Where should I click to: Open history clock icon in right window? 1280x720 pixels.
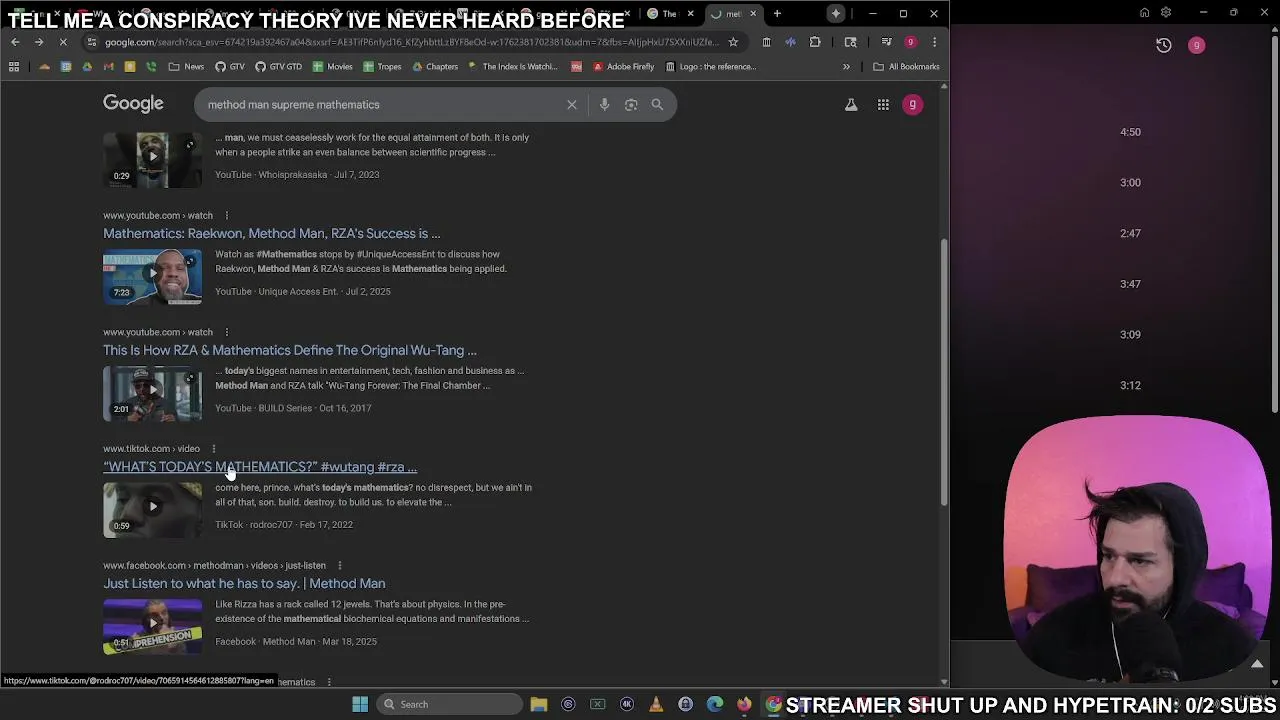click(x=1164, y=45)
